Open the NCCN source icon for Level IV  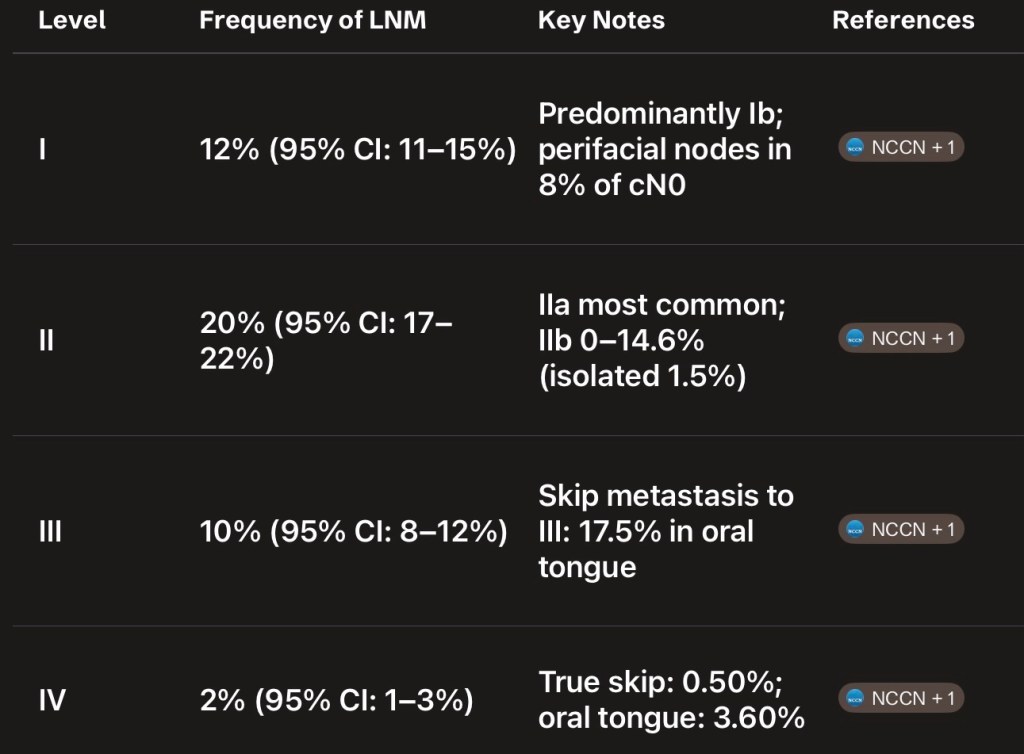(x=855, y=698)
